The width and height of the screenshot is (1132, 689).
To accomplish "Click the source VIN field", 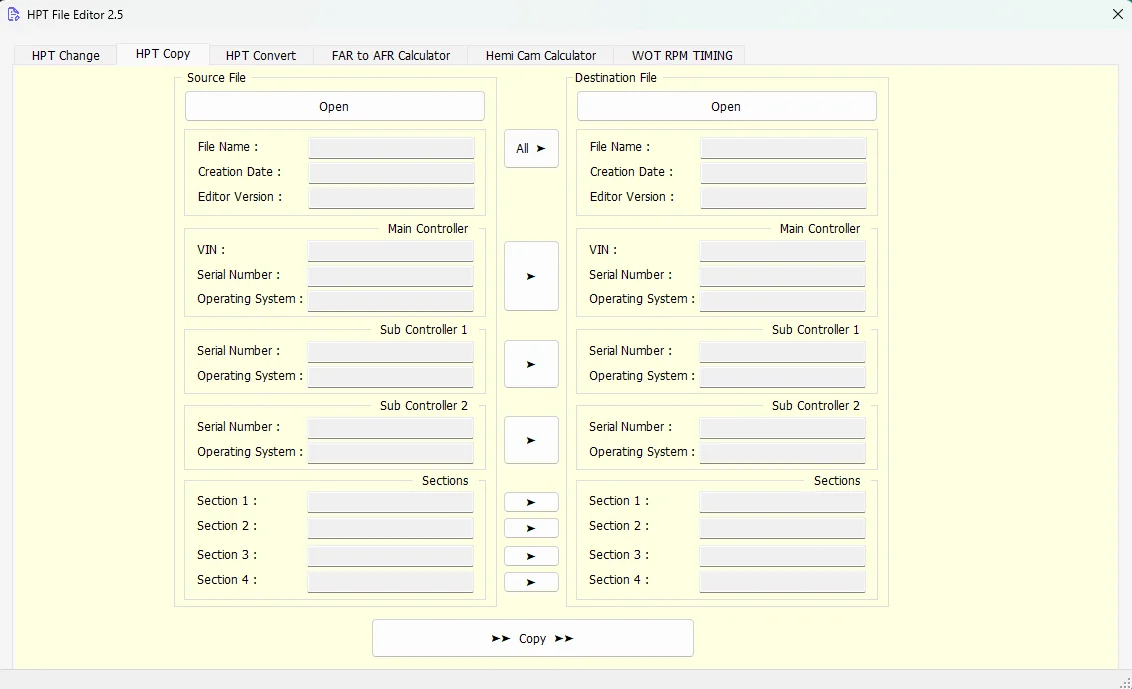I will [x=390, y=250].
